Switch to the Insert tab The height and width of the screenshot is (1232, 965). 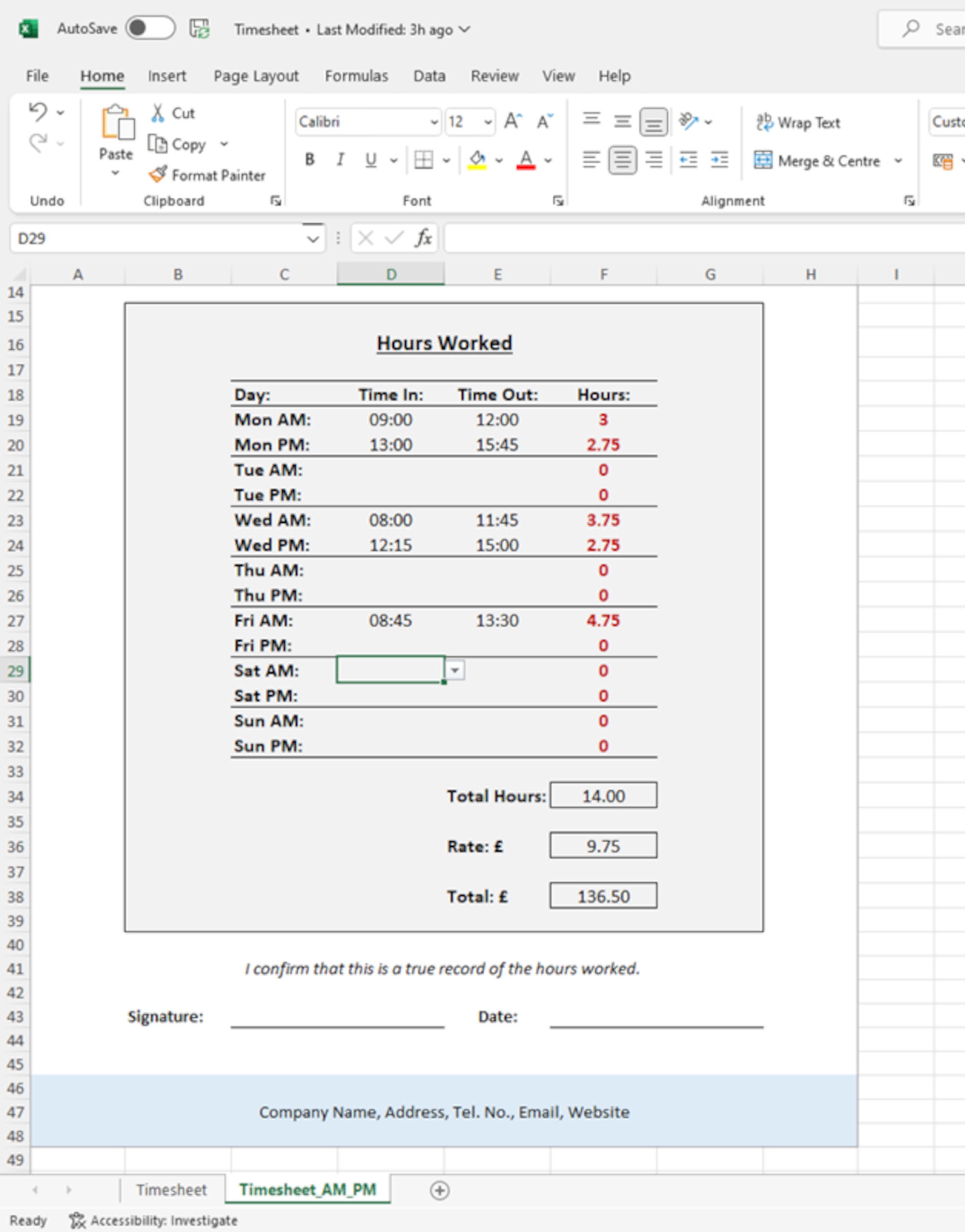[166, 76]
